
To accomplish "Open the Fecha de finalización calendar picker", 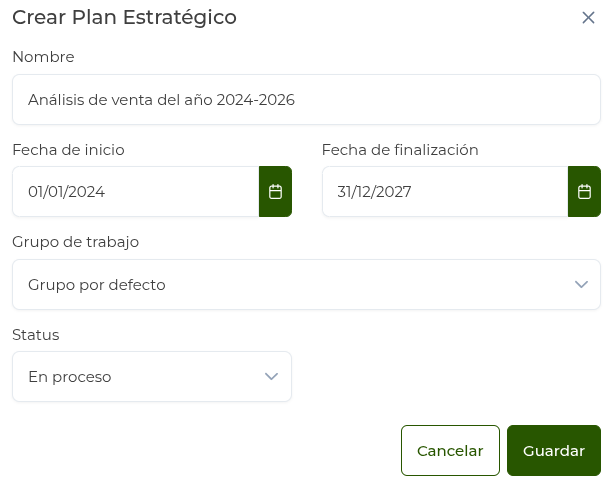I will pos(584,192).
